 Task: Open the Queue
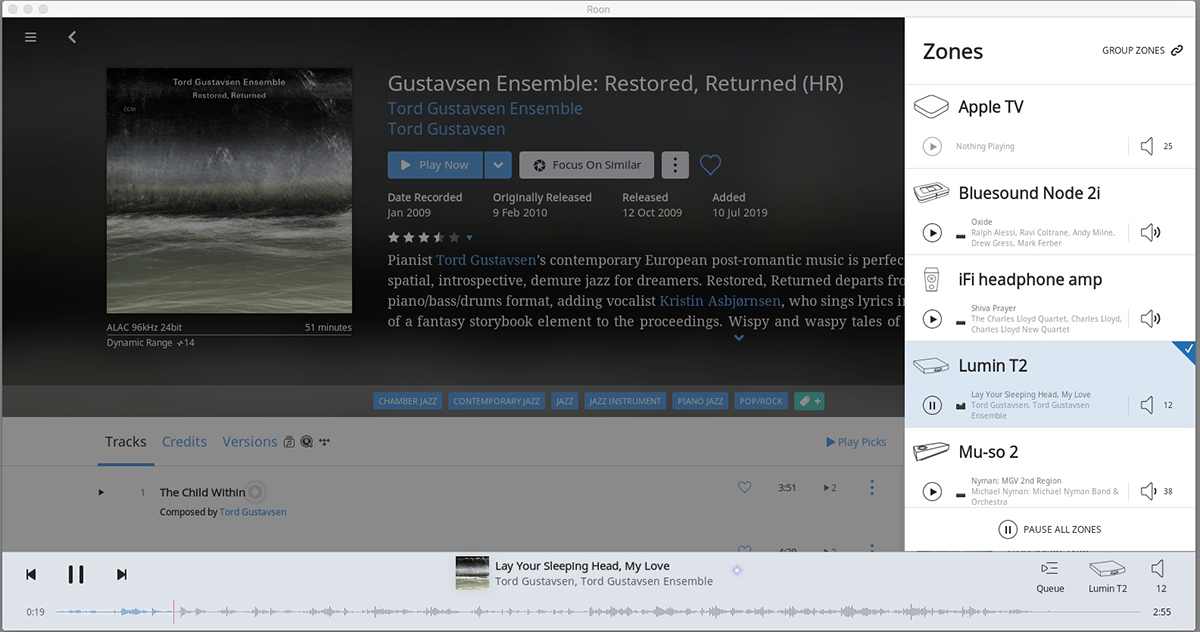coord(1050,577)
